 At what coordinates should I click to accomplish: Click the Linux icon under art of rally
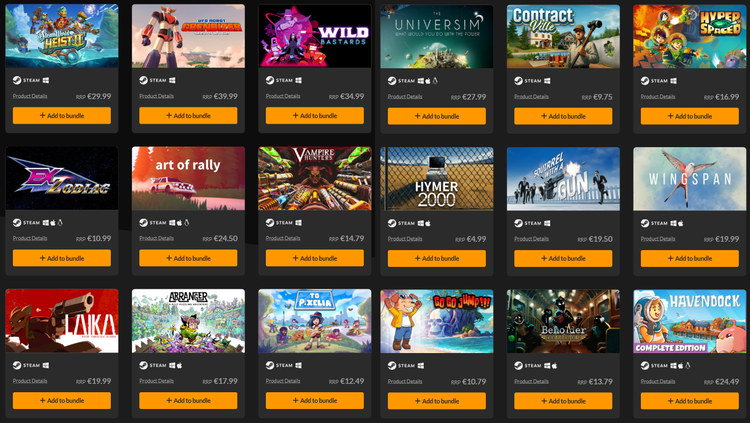(x=187, y=223)
